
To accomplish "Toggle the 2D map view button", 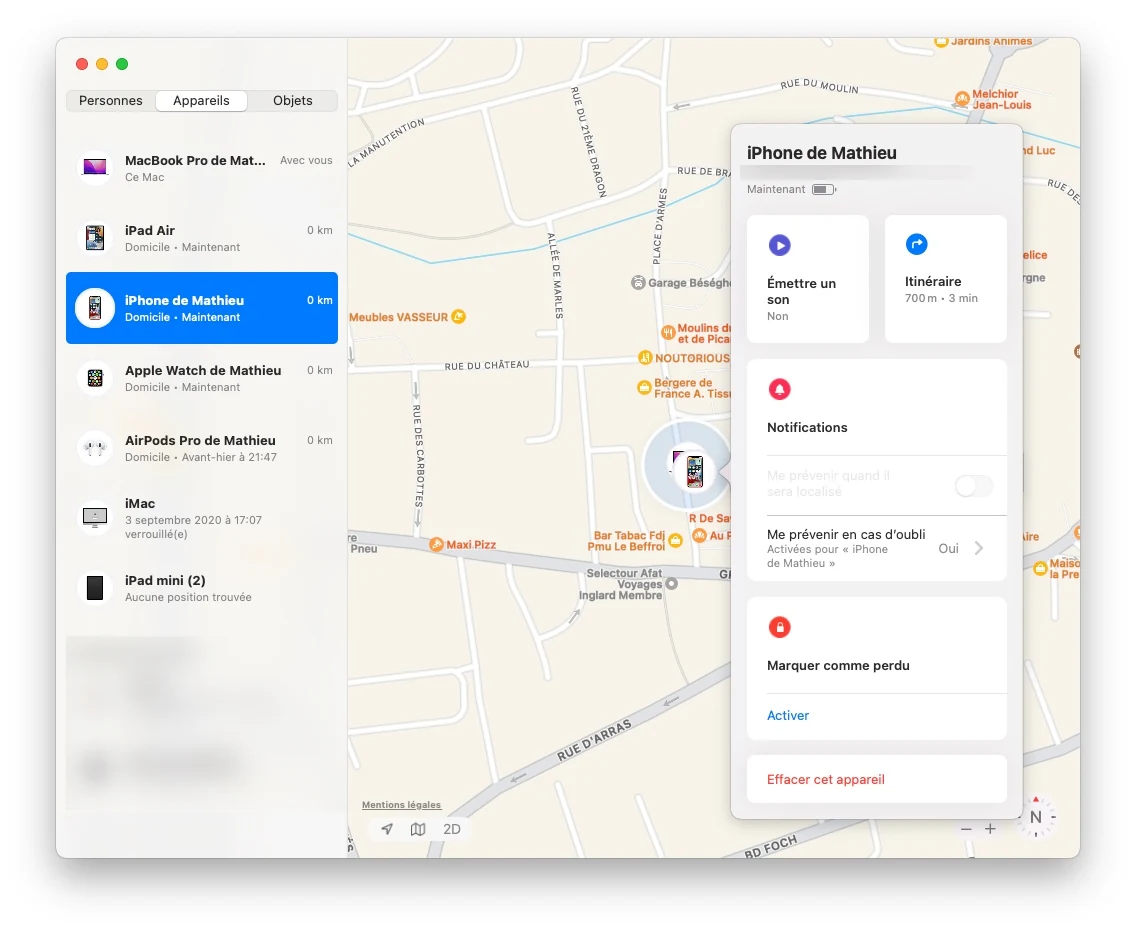I will [x=451, y=829].
